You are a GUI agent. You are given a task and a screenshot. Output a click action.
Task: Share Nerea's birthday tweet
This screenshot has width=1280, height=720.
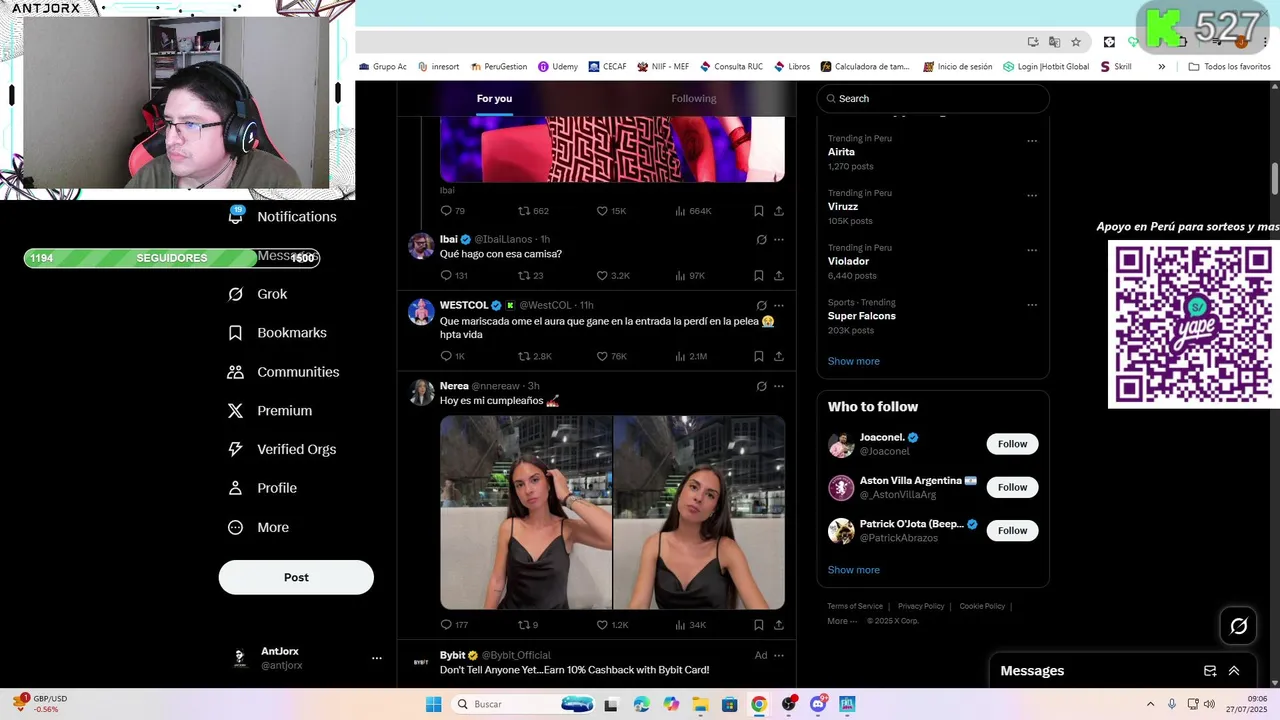(779, 625)
